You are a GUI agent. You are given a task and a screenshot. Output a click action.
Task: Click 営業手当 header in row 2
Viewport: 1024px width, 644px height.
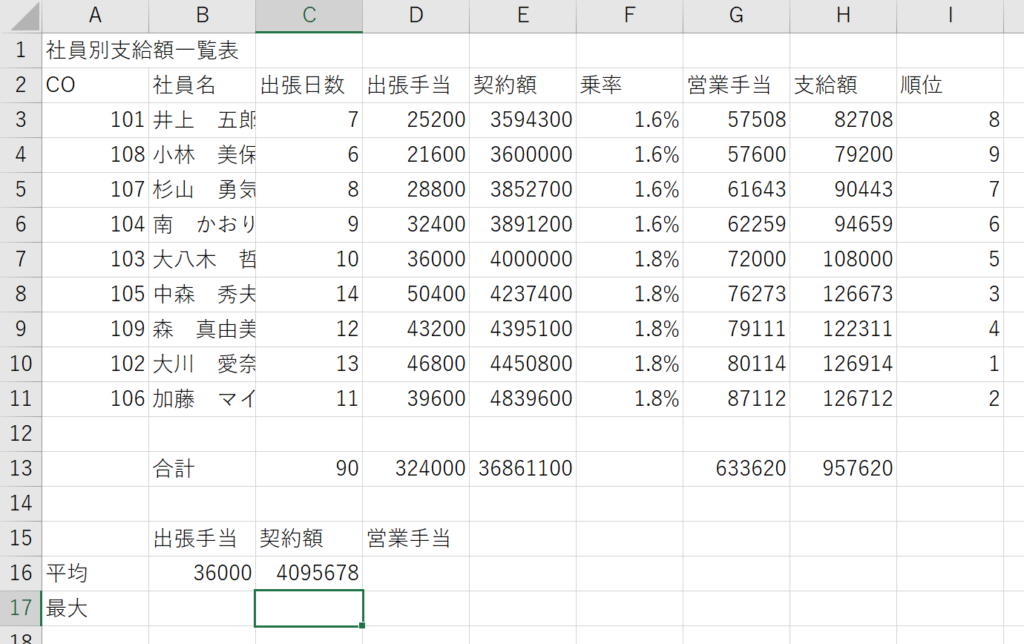point(737,85)
